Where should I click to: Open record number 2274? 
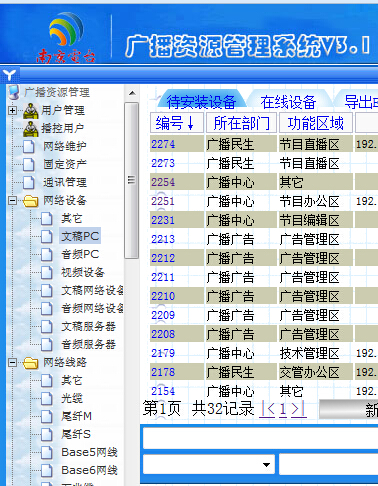[163, 144]
